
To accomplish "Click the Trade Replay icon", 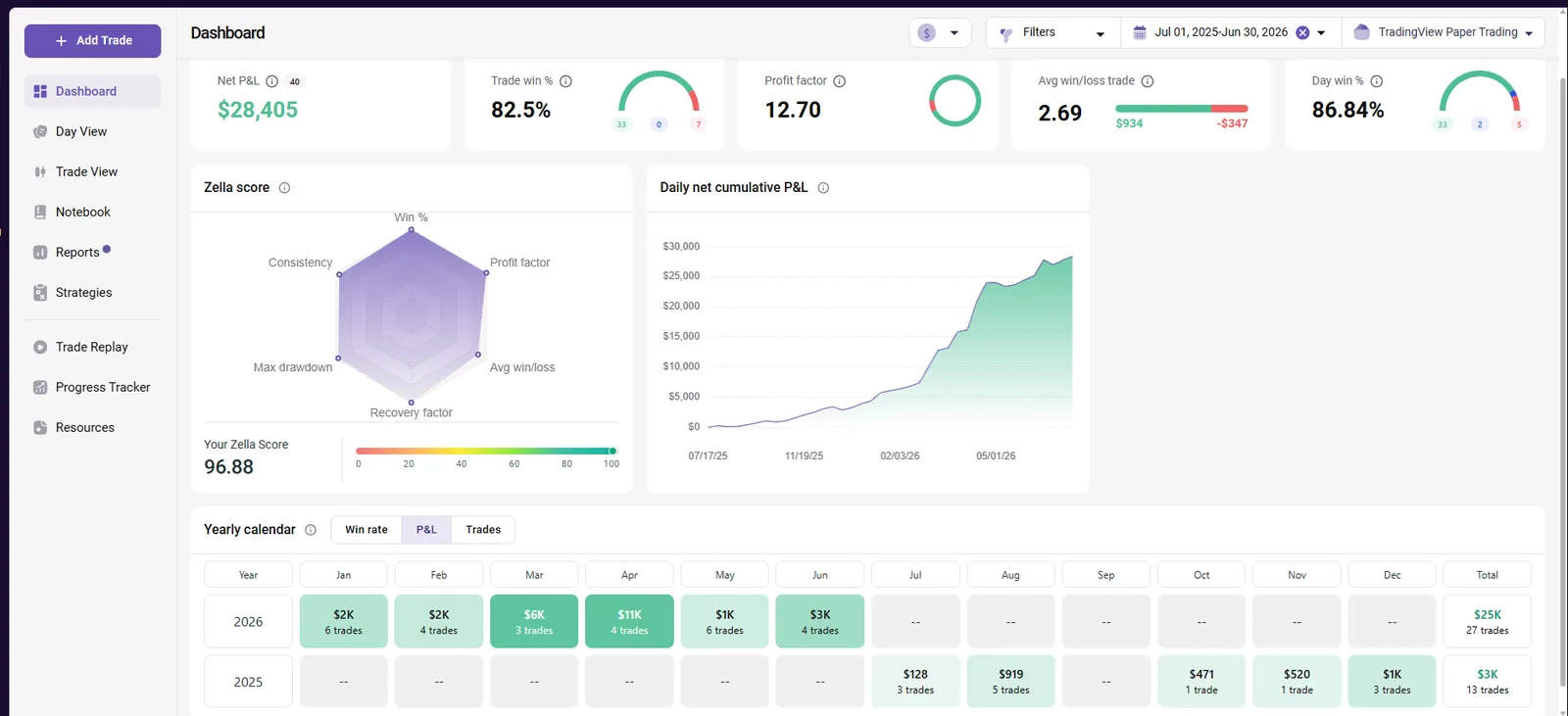I will 40,347.
